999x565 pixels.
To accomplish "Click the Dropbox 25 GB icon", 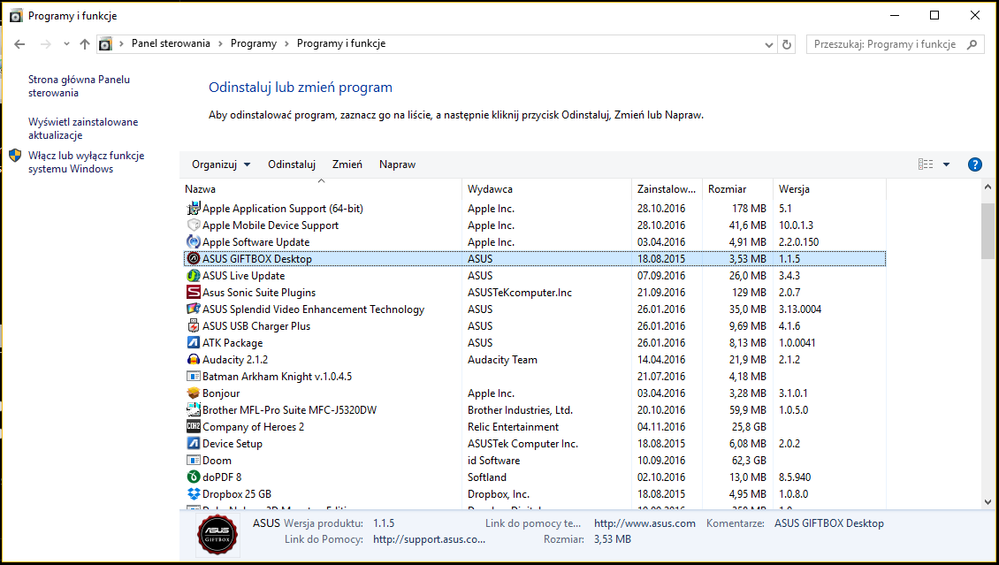I will (193, 494).
